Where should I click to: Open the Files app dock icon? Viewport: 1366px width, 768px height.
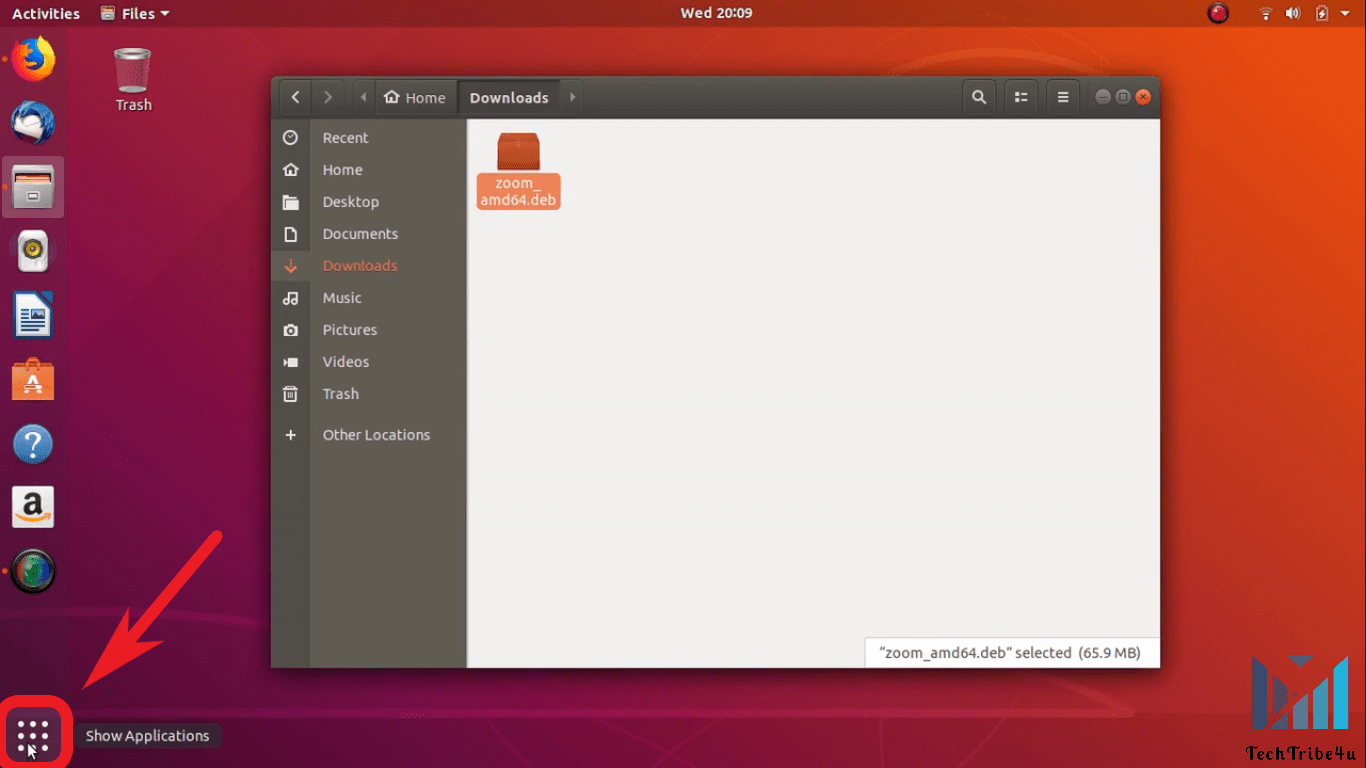tap(33, 187)
